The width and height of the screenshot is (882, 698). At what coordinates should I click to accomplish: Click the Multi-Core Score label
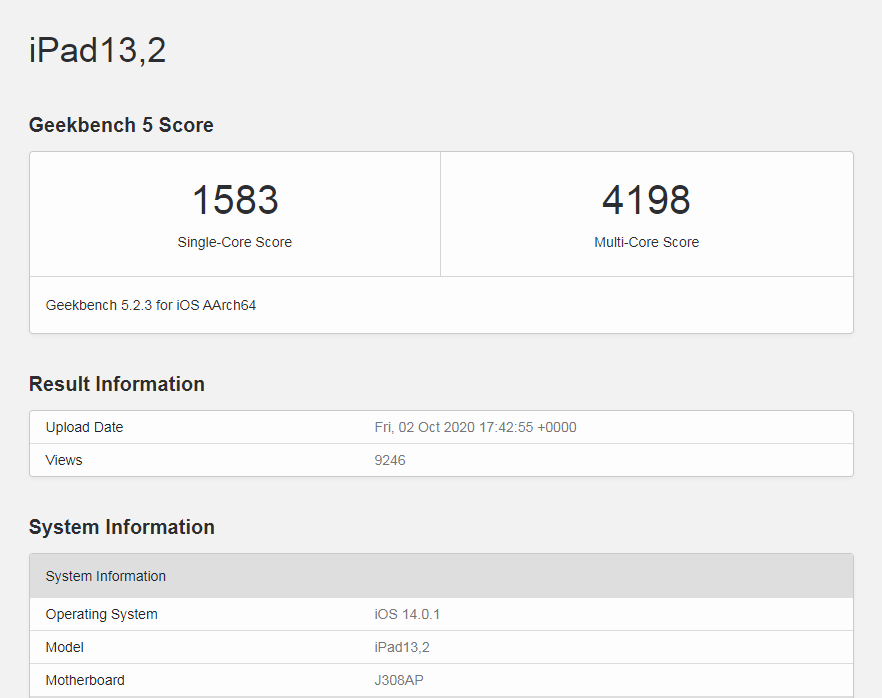point(646,242)
